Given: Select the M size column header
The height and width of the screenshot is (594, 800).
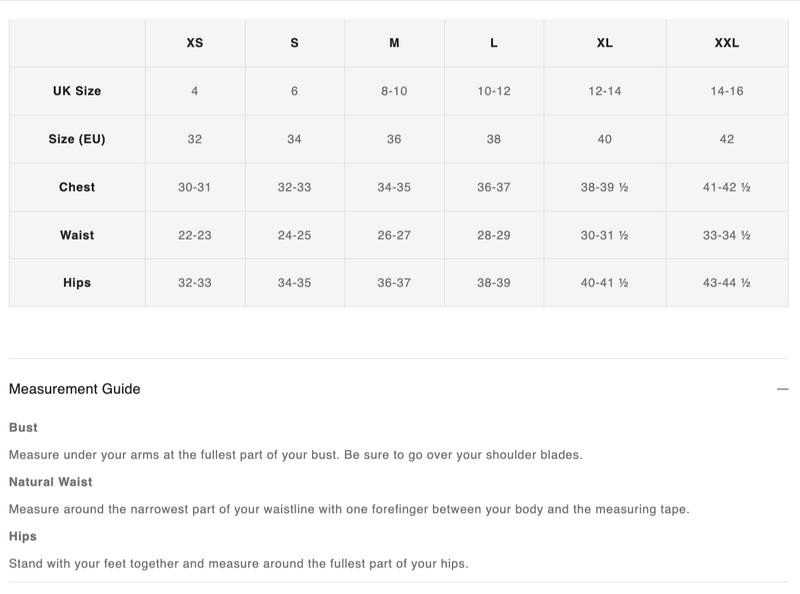Looking at the screenshot, I should coord(394,43).
